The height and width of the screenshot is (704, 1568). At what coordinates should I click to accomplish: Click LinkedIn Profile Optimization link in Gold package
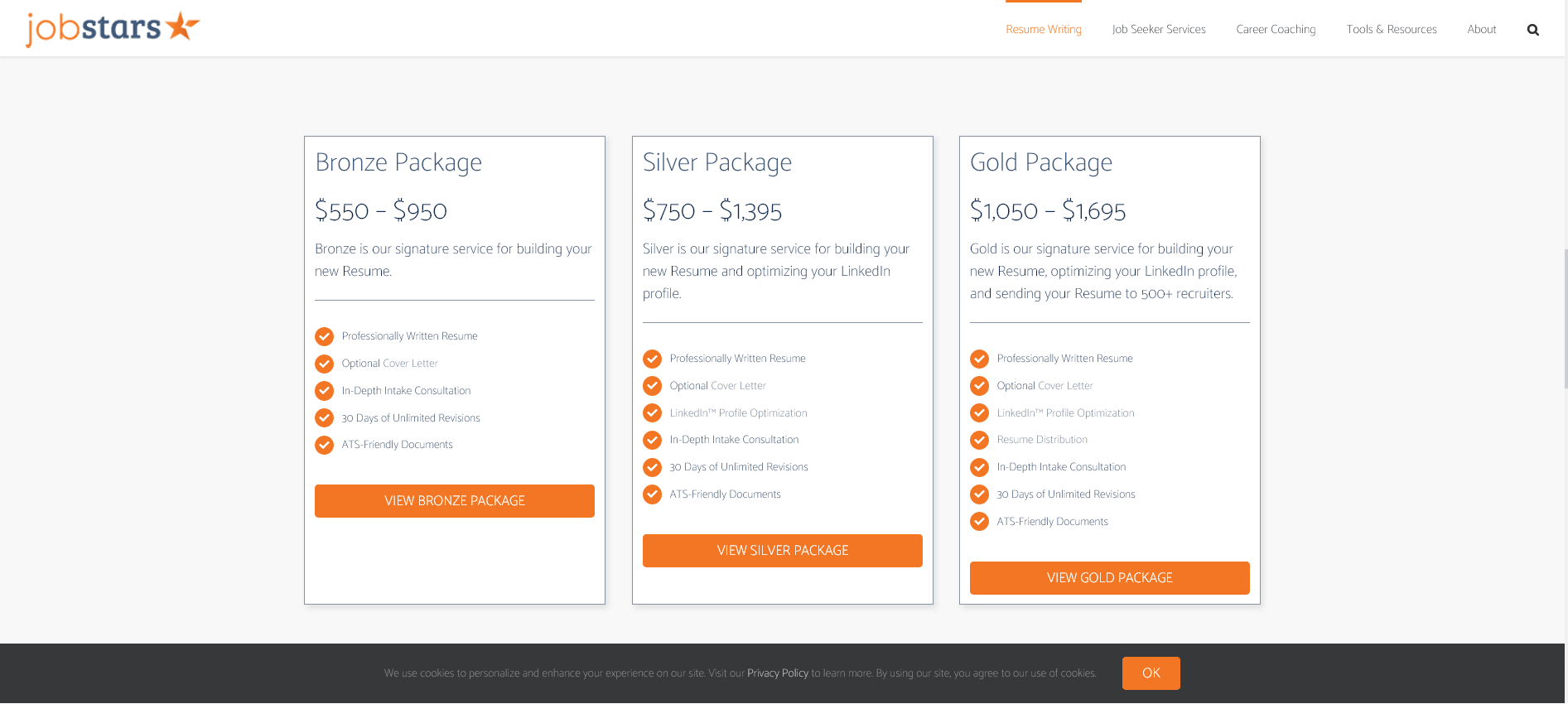coord(1065,413)
